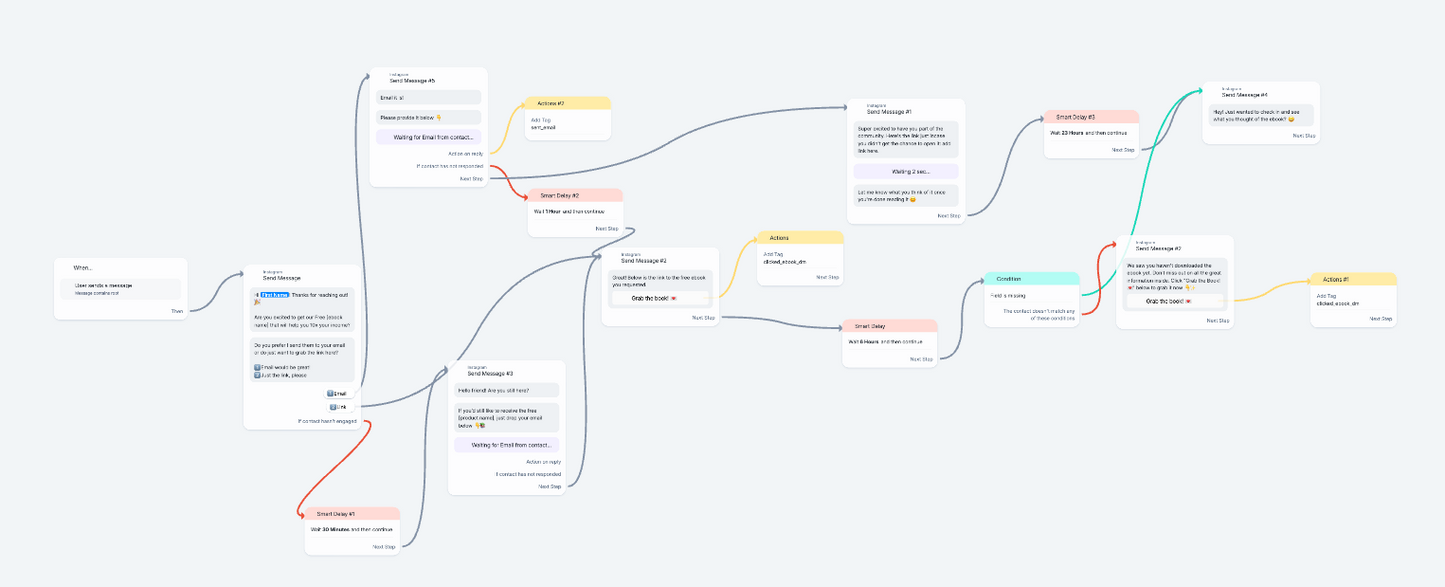Viewport: 1445px width, 587px height.
Task: Click 'The contact doesn't match any of these conditions'
Action: click(x=1038, y=314)
